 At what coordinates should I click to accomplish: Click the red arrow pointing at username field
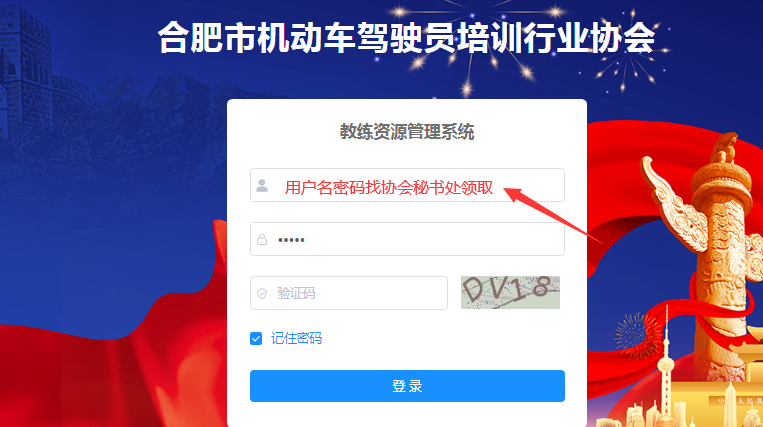[x=552, y=215]
